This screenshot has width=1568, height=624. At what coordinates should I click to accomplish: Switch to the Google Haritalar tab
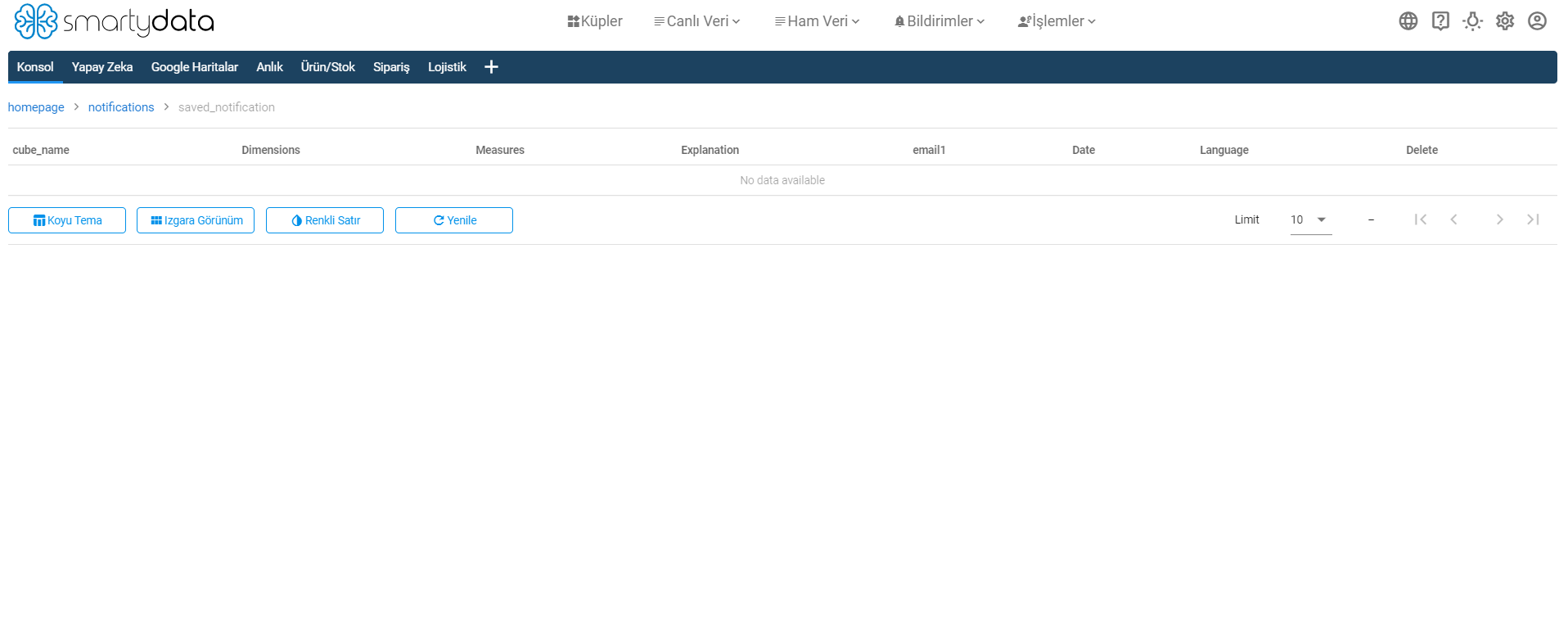tap(195, 67)
